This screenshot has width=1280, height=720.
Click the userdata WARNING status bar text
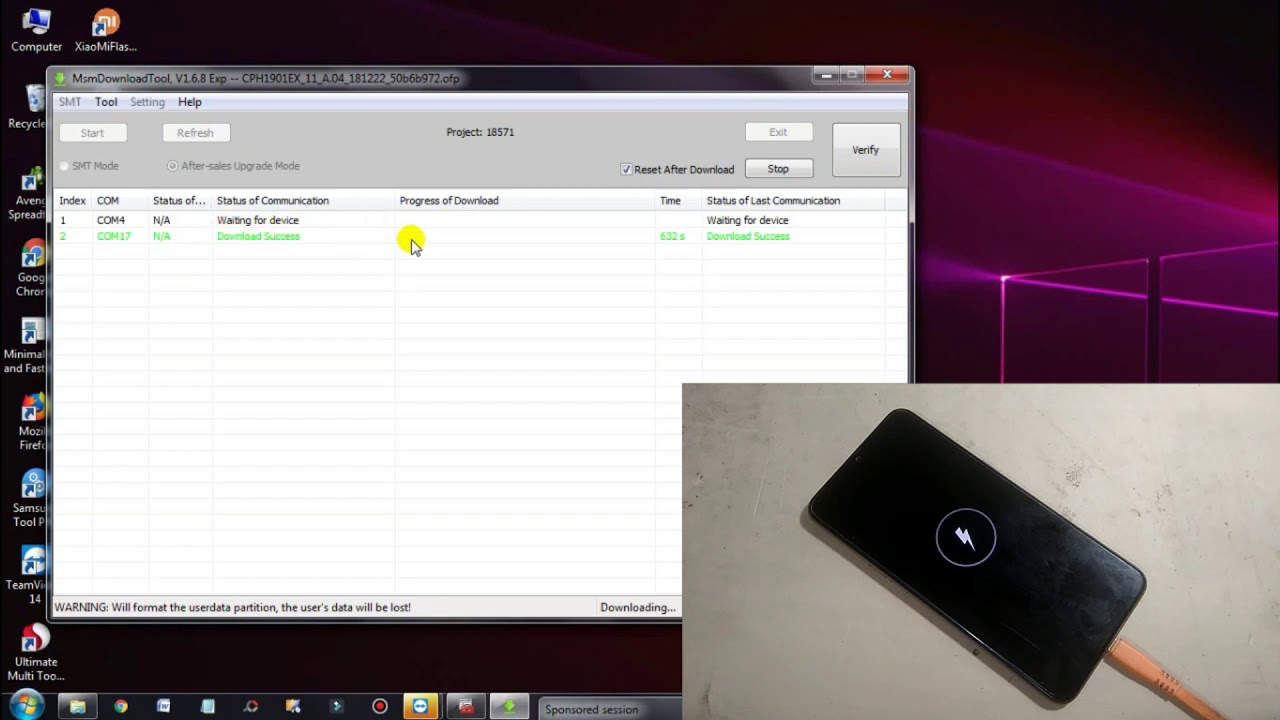click(232, 607)
